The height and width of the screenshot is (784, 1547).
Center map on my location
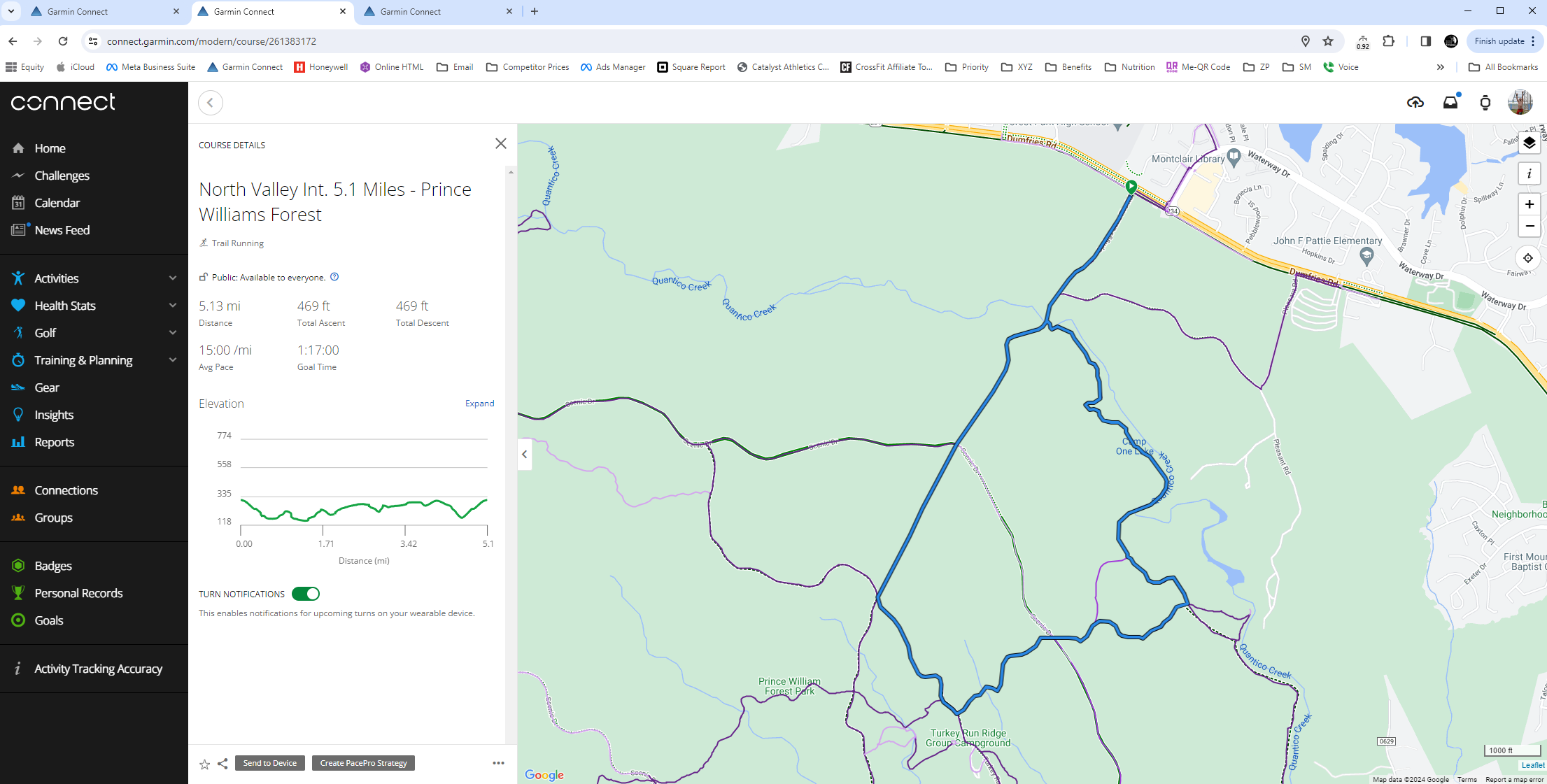pos(1528,258)
